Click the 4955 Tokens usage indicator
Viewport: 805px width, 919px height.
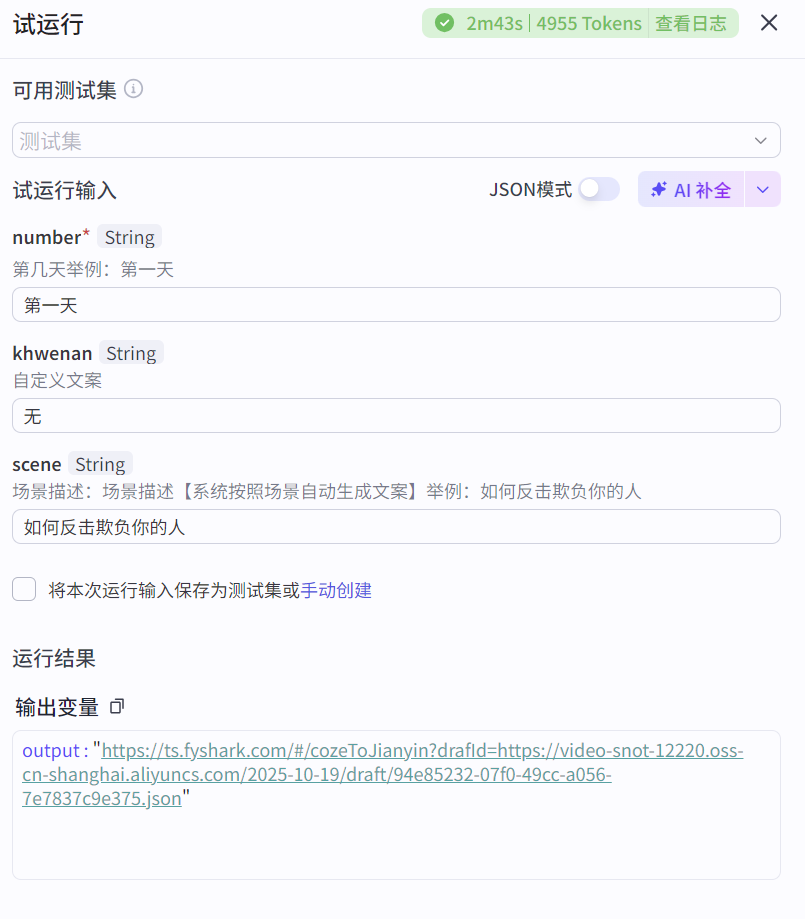[x=588, y=22]
